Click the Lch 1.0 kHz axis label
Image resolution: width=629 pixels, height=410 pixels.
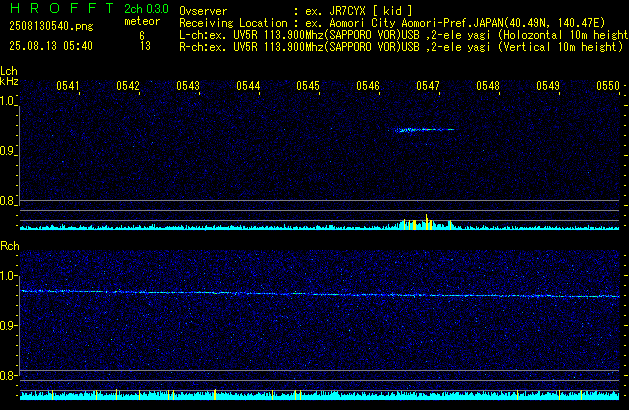[x=7, y=101]
